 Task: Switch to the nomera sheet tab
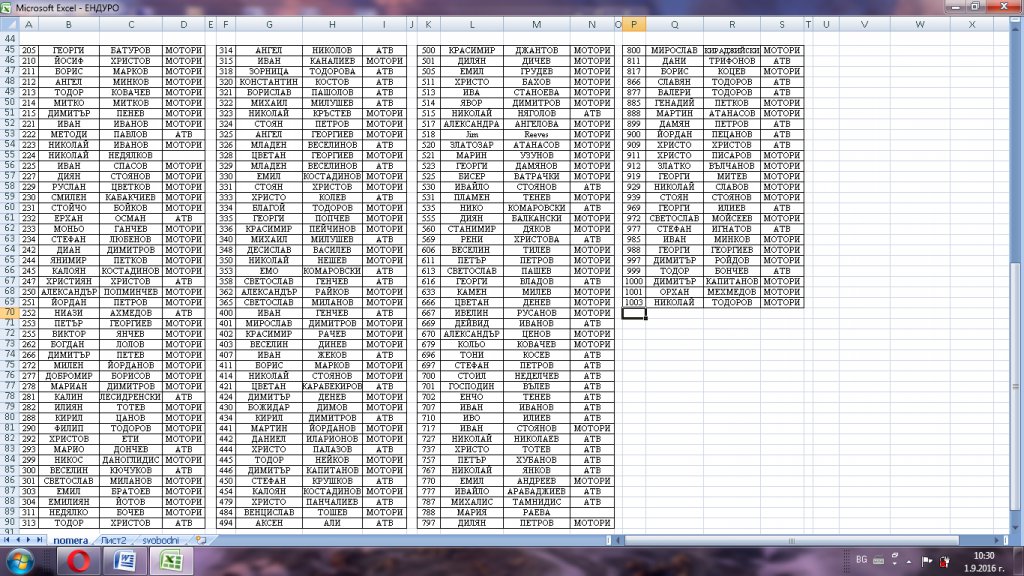pos(70,540)
